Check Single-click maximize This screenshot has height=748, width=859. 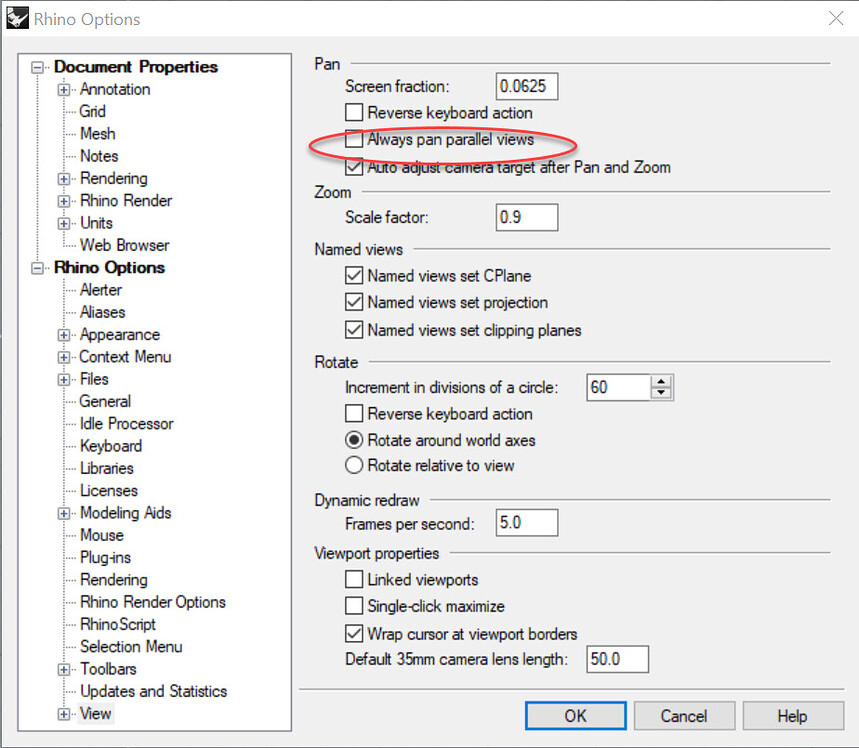(x=355, y=605)
